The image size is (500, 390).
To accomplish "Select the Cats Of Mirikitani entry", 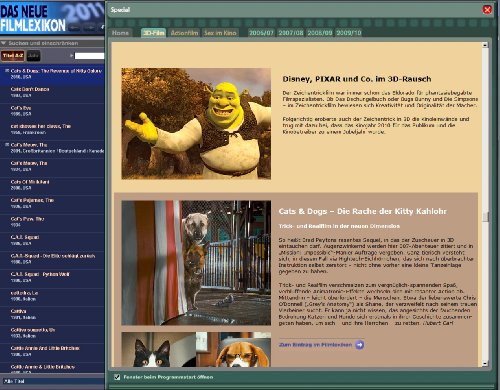I will [x=52, y=185].
